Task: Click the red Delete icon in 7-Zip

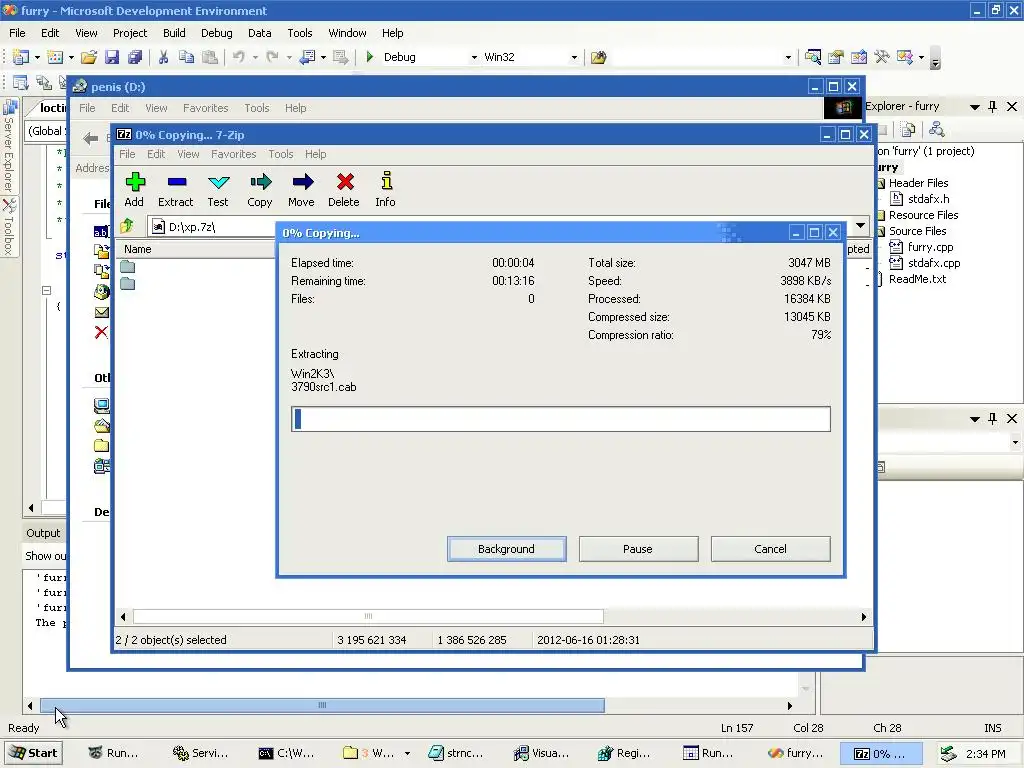Action: pos(344,182)
